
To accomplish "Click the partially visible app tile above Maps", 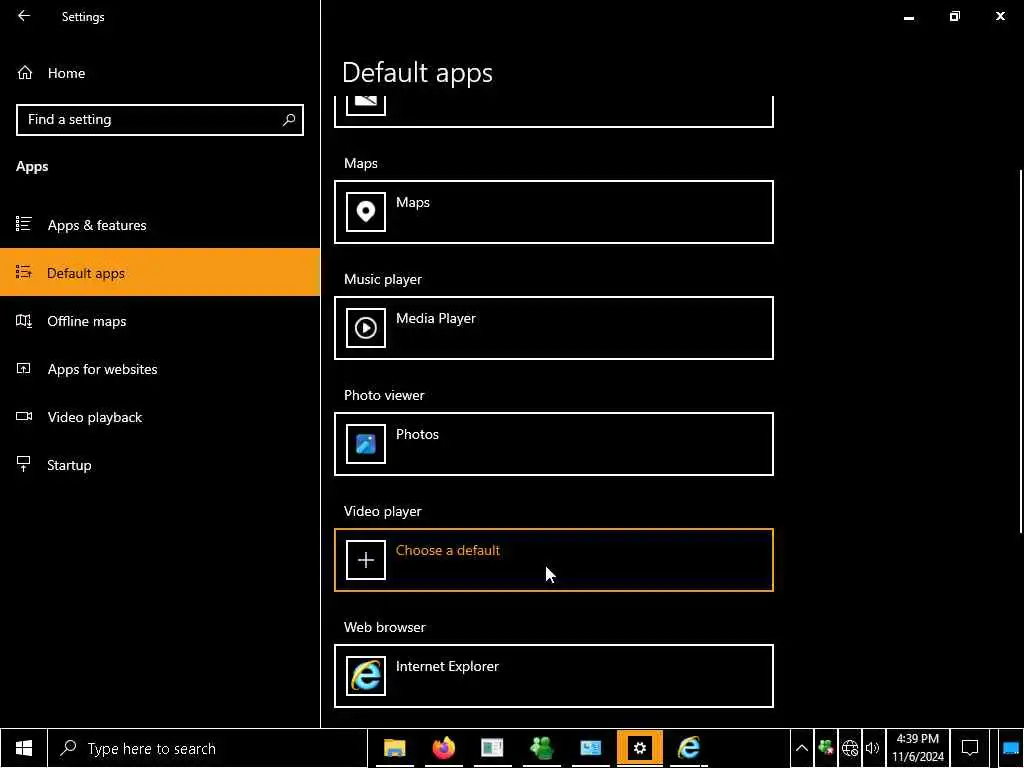I will point(554,111).
